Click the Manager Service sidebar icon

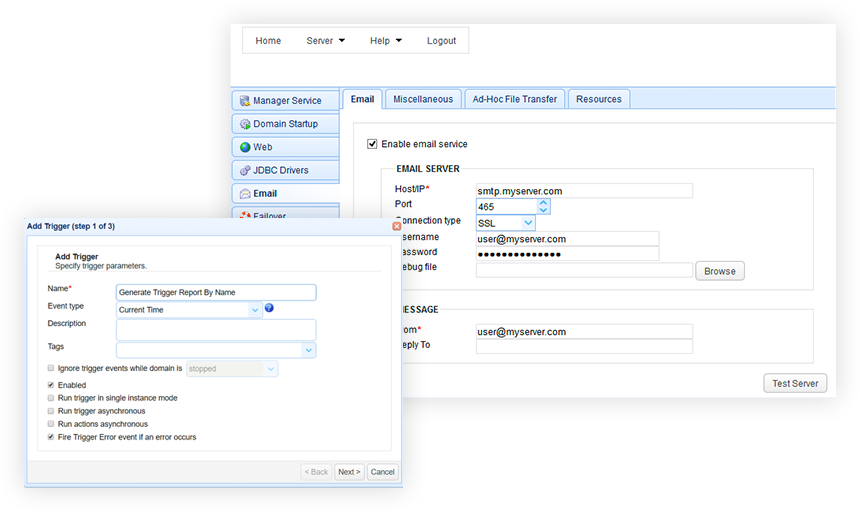(x=244, y=101)
